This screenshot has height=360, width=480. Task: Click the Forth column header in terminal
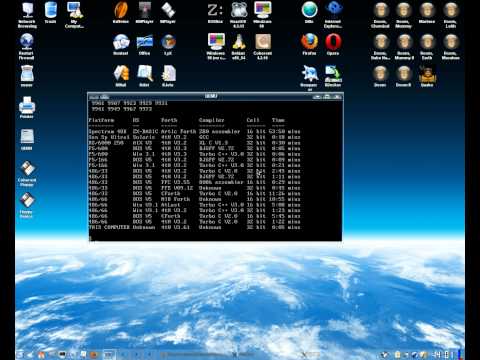pos(169,120)
